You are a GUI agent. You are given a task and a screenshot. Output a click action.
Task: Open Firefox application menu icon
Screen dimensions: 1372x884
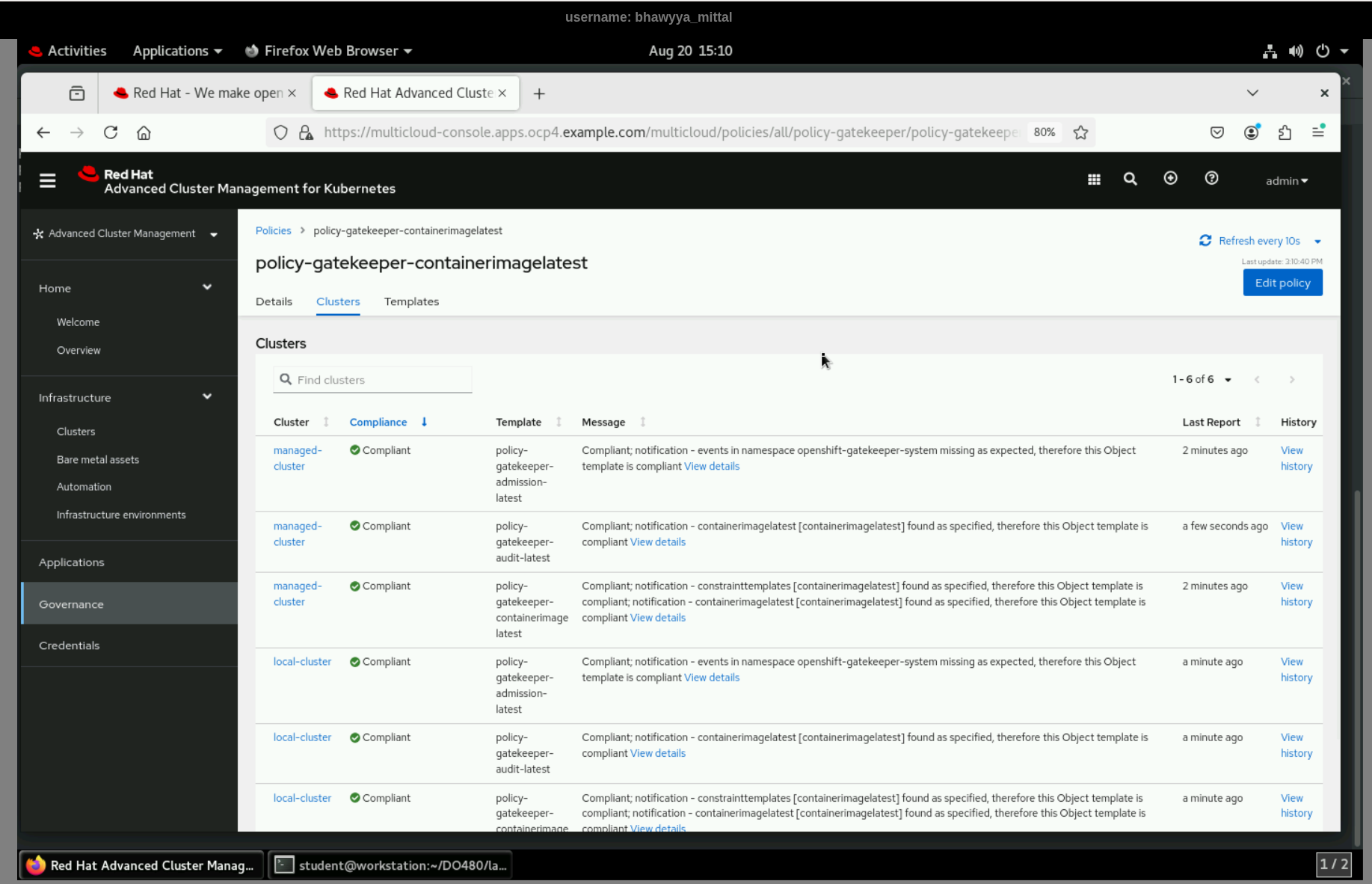1318,132
